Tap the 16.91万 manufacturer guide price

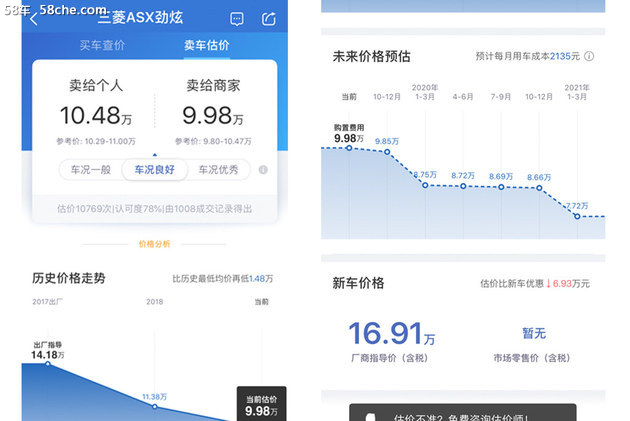click(x=392, y=333)
